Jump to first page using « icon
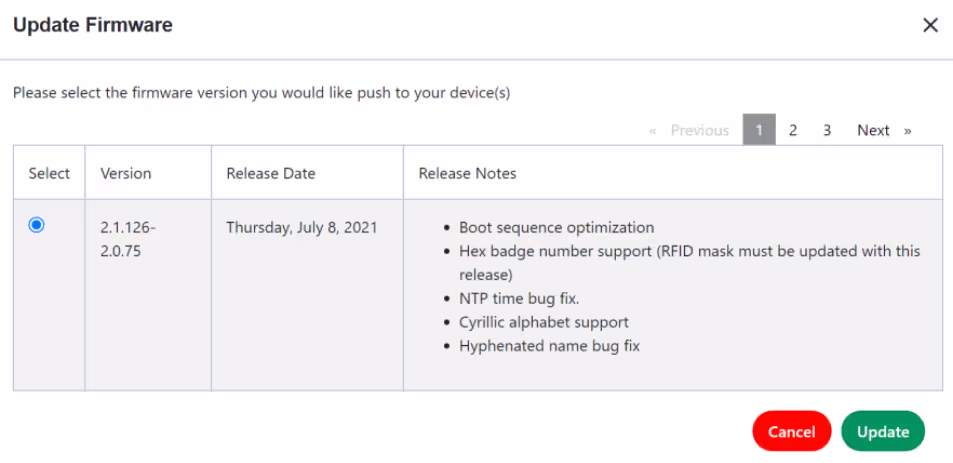Image resolution: width=953 pixels, height=463 pixels. tap(653, 131)
